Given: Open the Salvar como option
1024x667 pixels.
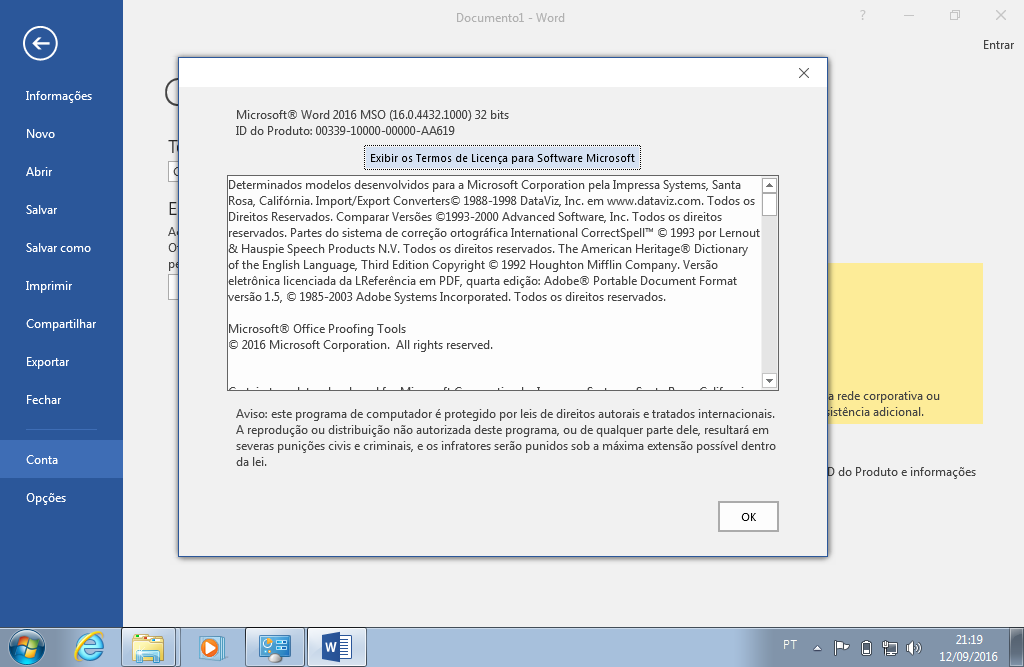Looking at the screenshot, I should pos(58,248).
